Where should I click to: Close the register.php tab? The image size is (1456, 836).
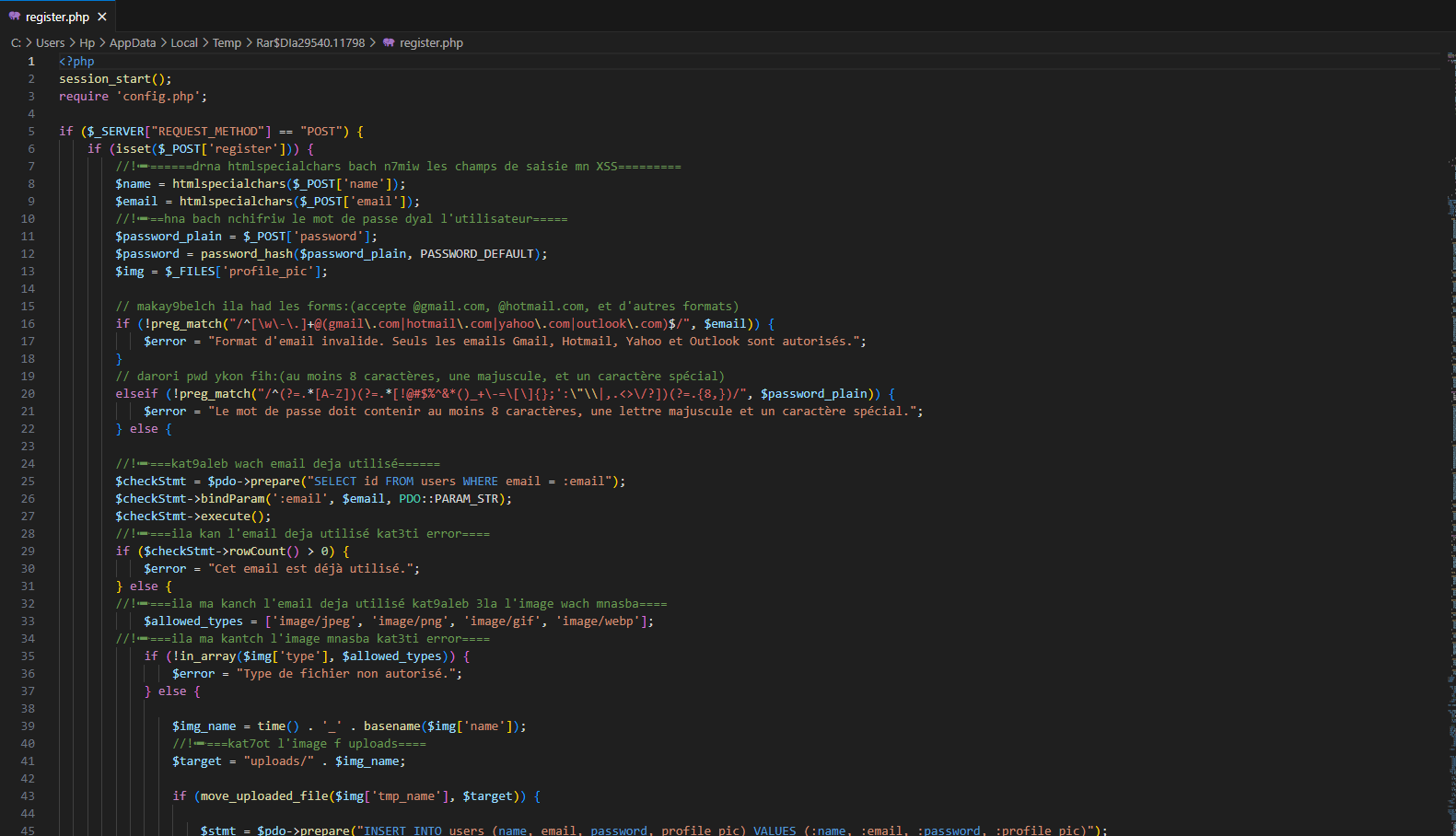[102, 17]
